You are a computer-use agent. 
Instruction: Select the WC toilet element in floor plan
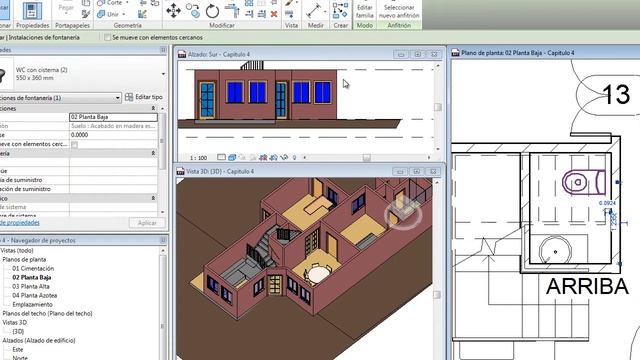[584, 182]
